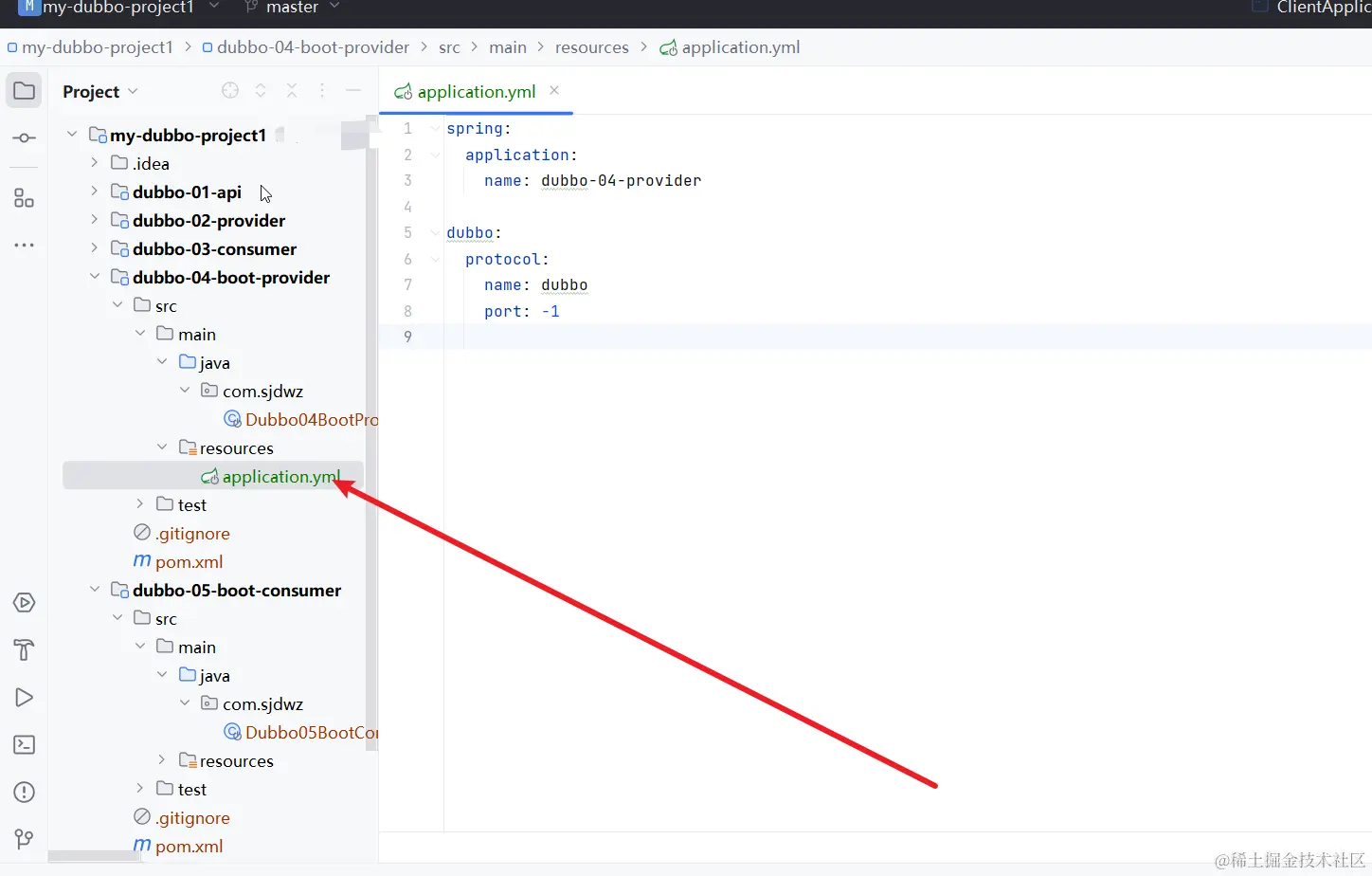
Task: Hide the Project panel with minimize icon
Action: click(x=353, y=90)
